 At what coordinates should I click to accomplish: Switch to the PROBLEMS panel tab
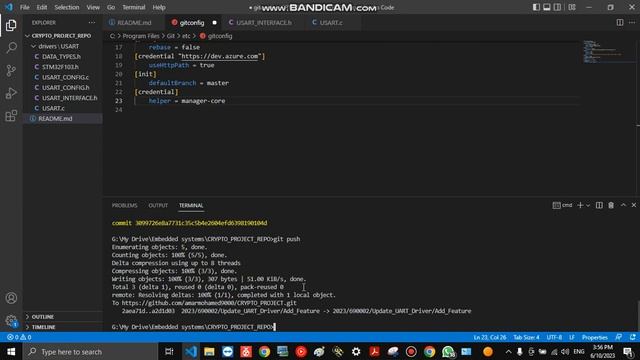click(124, 205)
